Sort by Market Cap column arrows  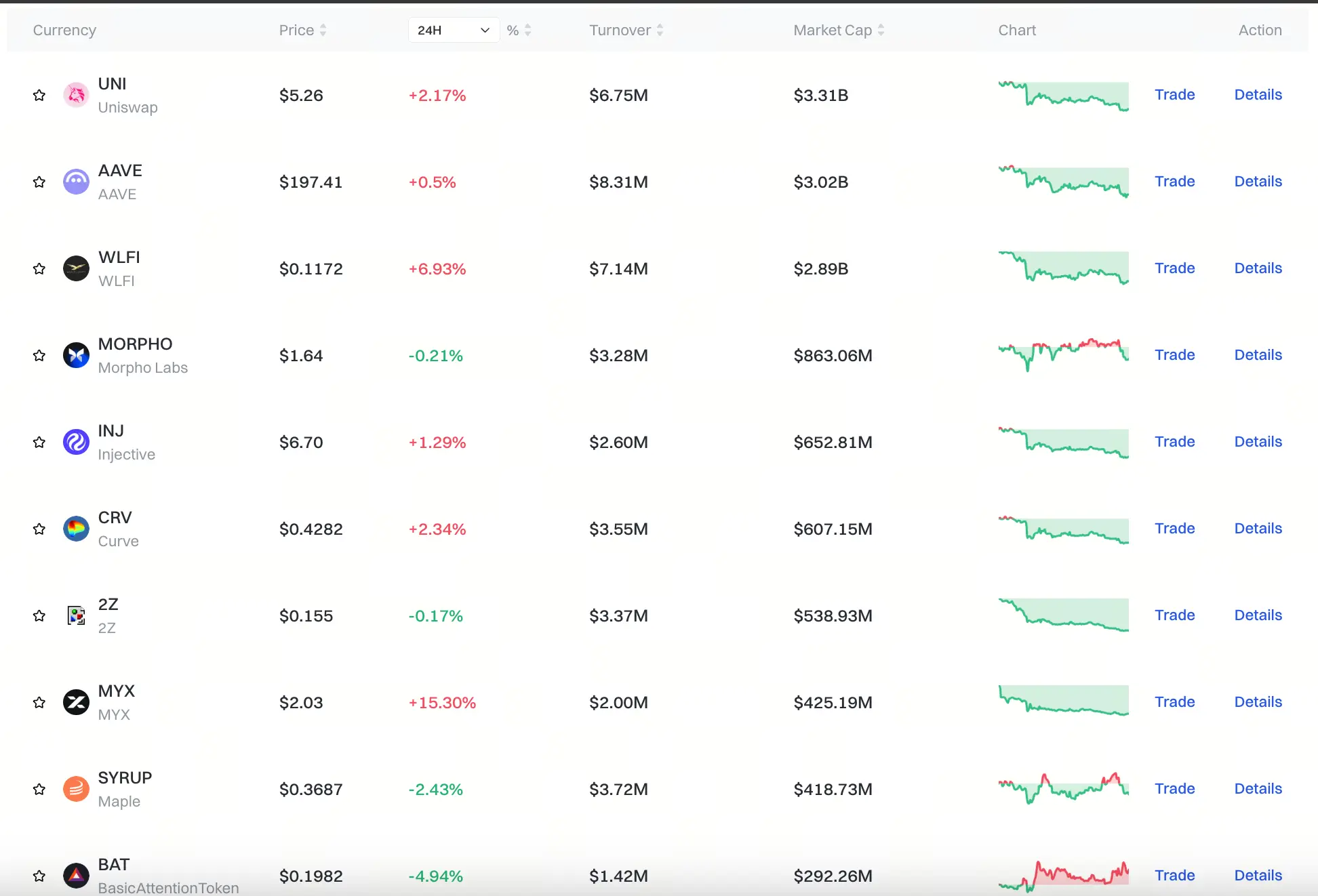click(881, 30)
